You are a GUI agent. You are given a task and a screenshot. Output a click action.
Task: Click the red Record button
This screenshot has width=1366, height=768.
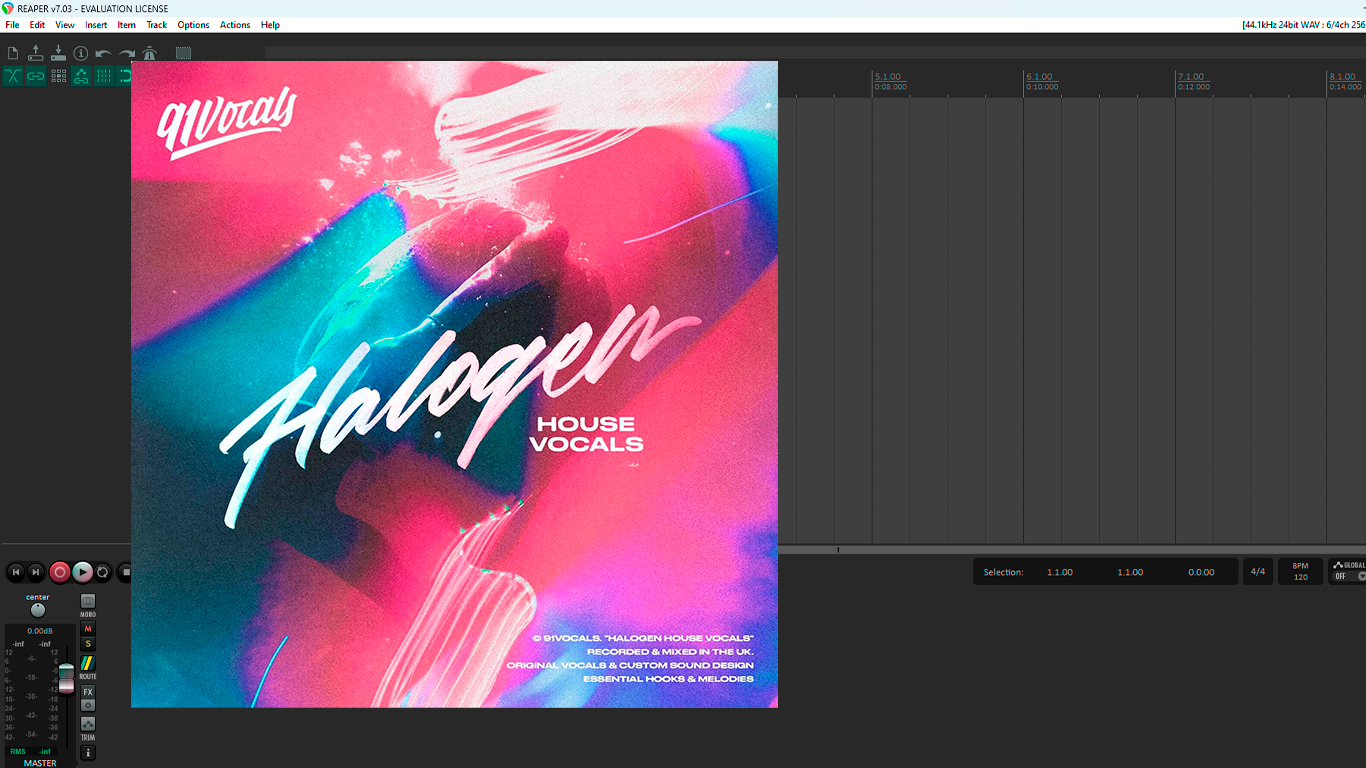[x=60, y=572]
